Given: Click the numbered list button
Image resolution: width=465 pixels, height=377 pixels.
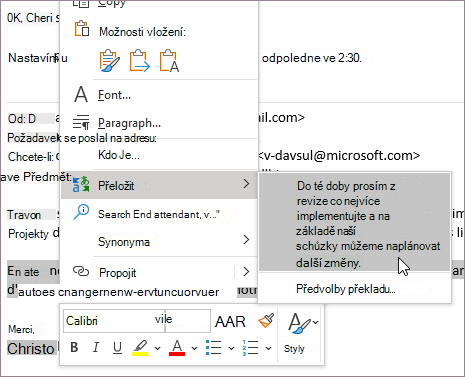Looking at the screenshot, I should pos(250,348).
